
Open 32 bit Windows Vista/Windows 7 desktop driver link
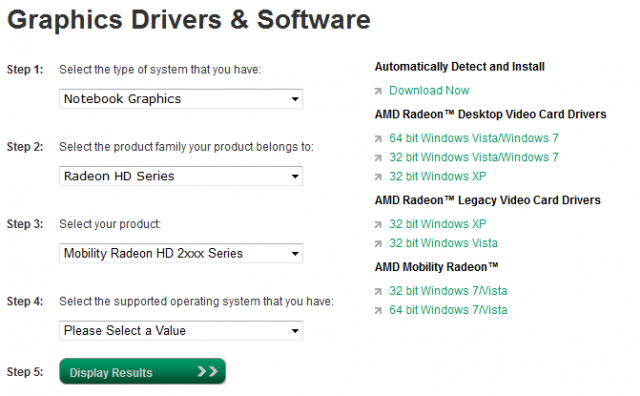[x=473, y=157]
